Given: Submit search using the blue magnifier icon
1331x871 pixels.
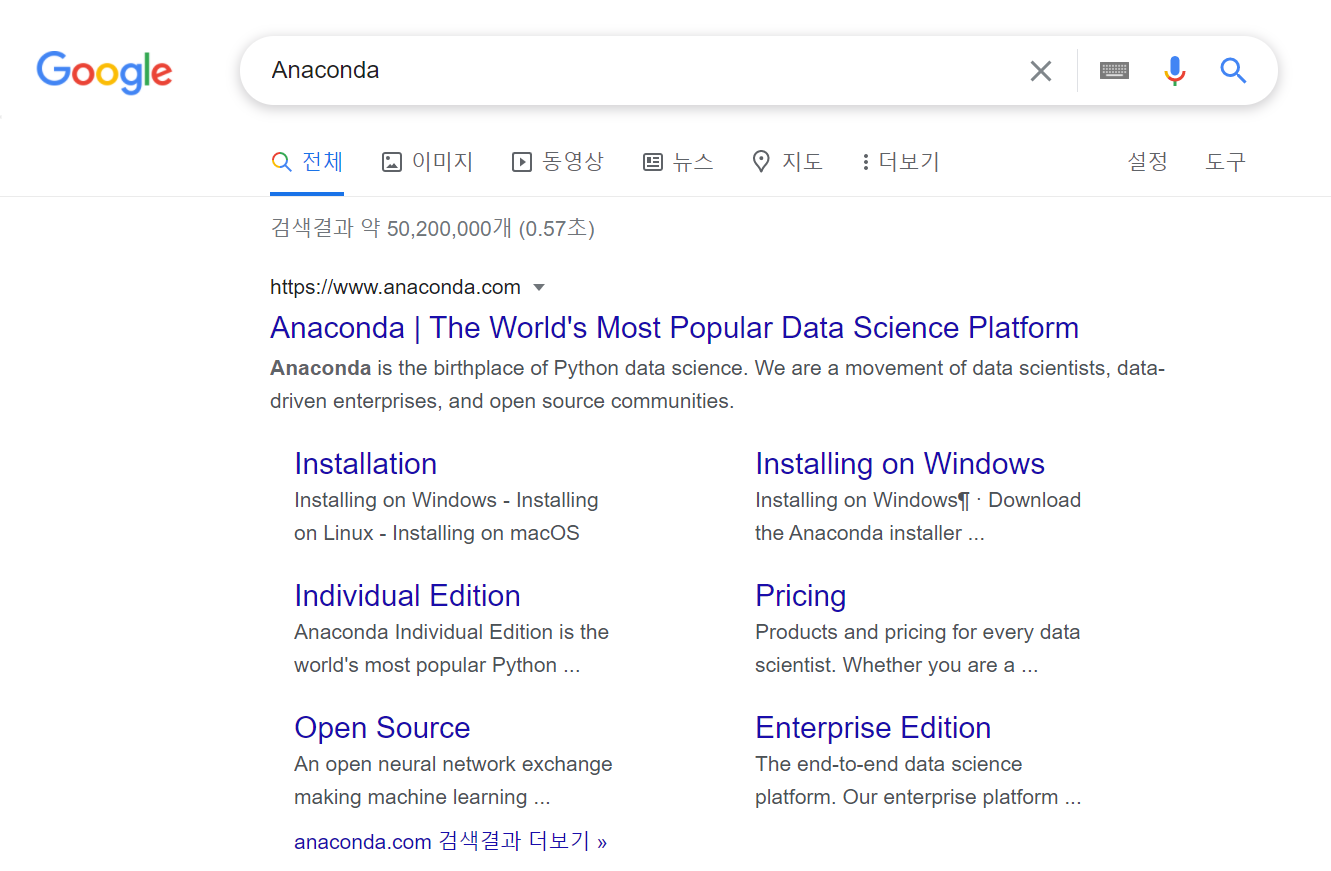Looking at the screenshot, I should pos(1233,70).
